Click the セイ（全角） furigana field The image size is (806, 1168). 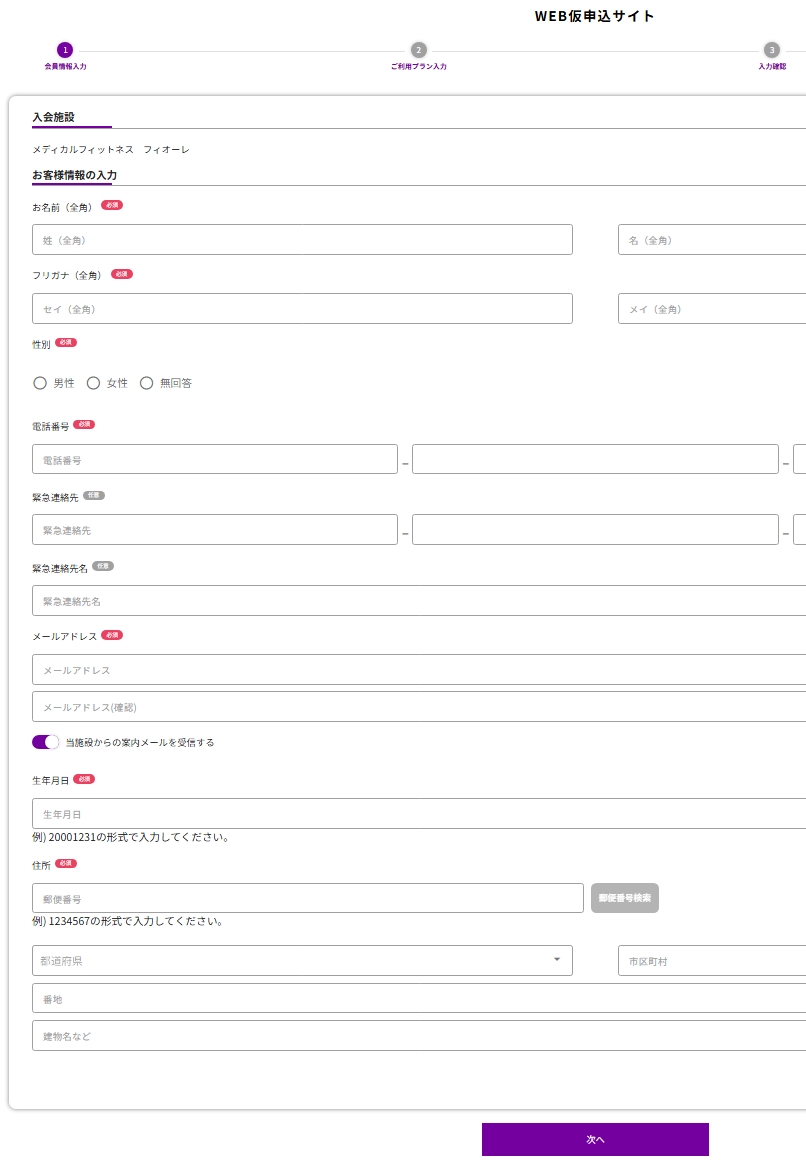point(302,309)
